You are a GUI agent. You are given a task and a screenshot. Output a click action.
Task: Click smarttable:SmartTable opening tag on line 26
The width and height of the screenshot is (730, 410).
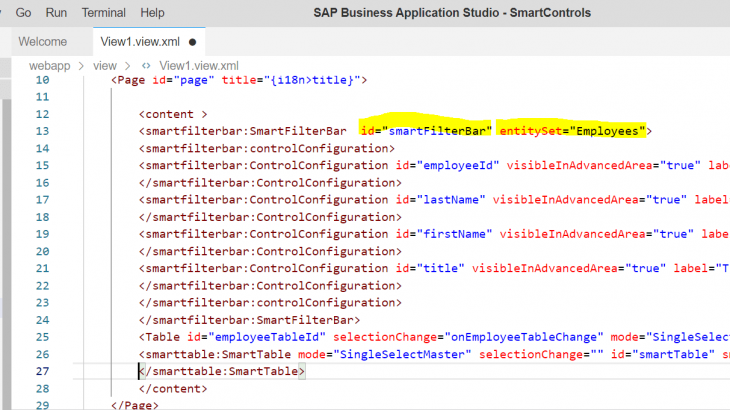point(215,354)
